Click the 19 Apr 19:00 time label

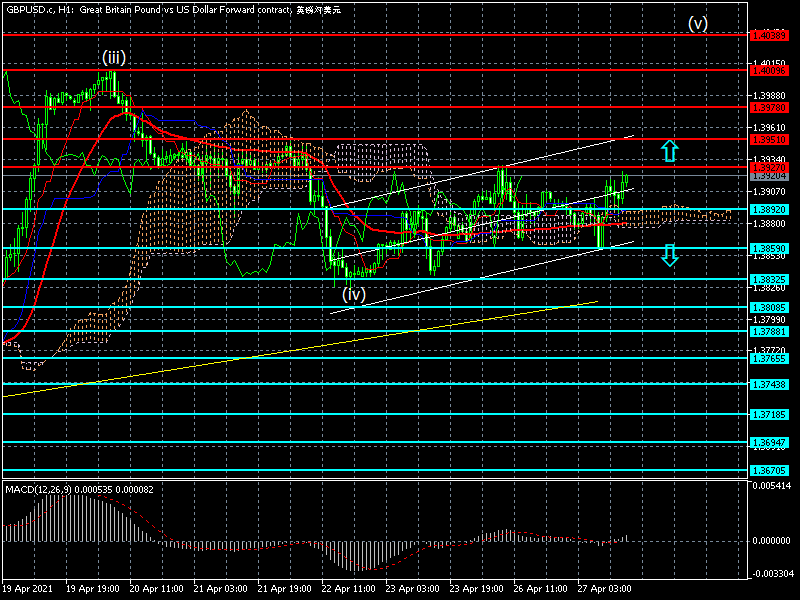pyautogui.click(x=93, y=589)
